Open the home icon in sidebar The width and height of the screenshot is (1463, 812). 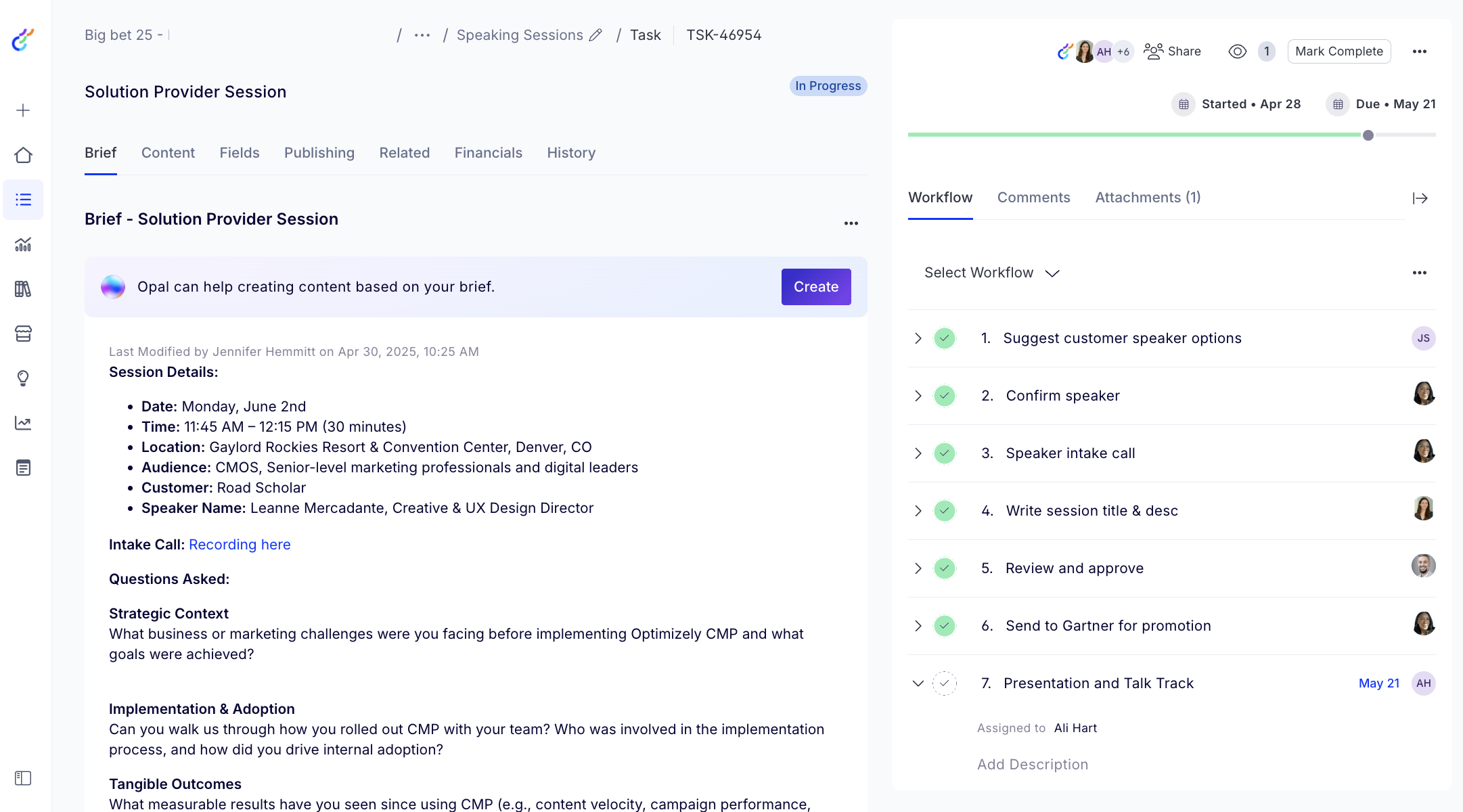(x=23, y=155)
